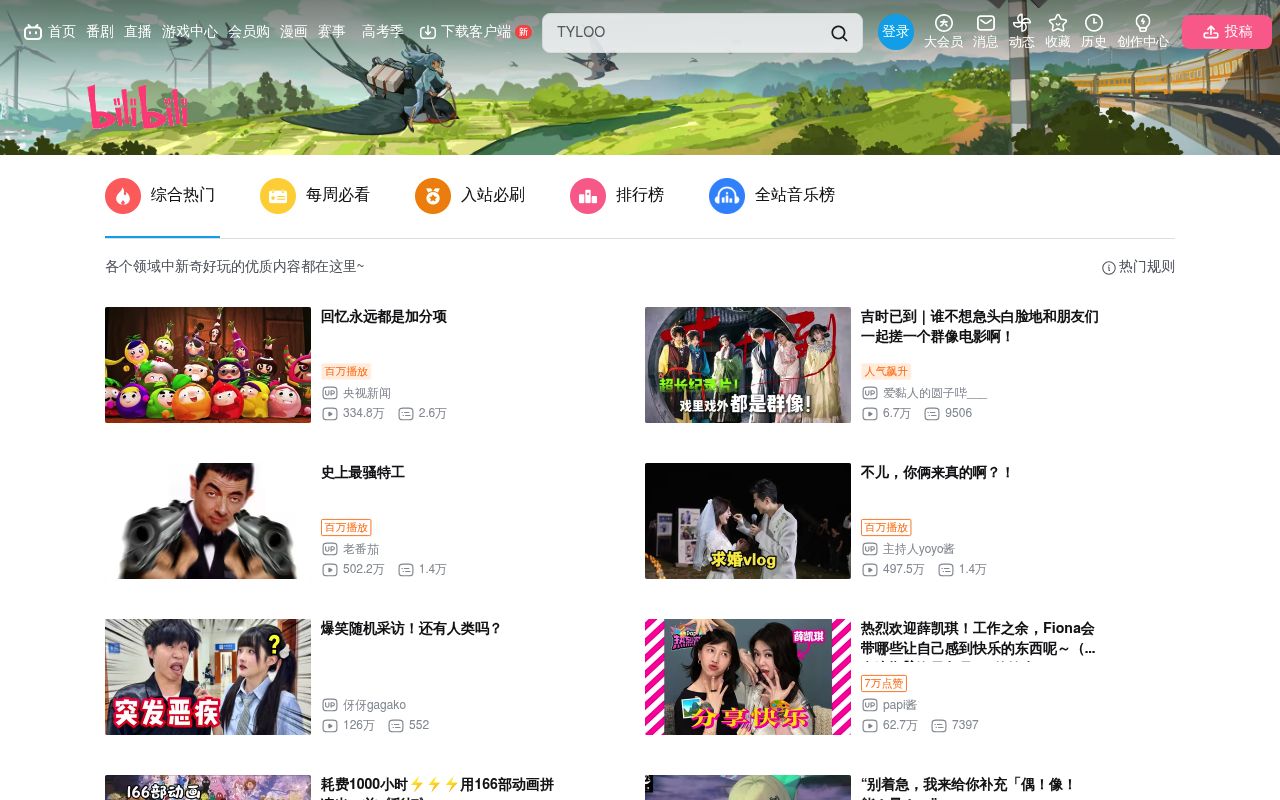The height and width of the screenshot is (800, 1280).
Task: Click the UP icon beside 老番茄
Action: tap(330, 549)
